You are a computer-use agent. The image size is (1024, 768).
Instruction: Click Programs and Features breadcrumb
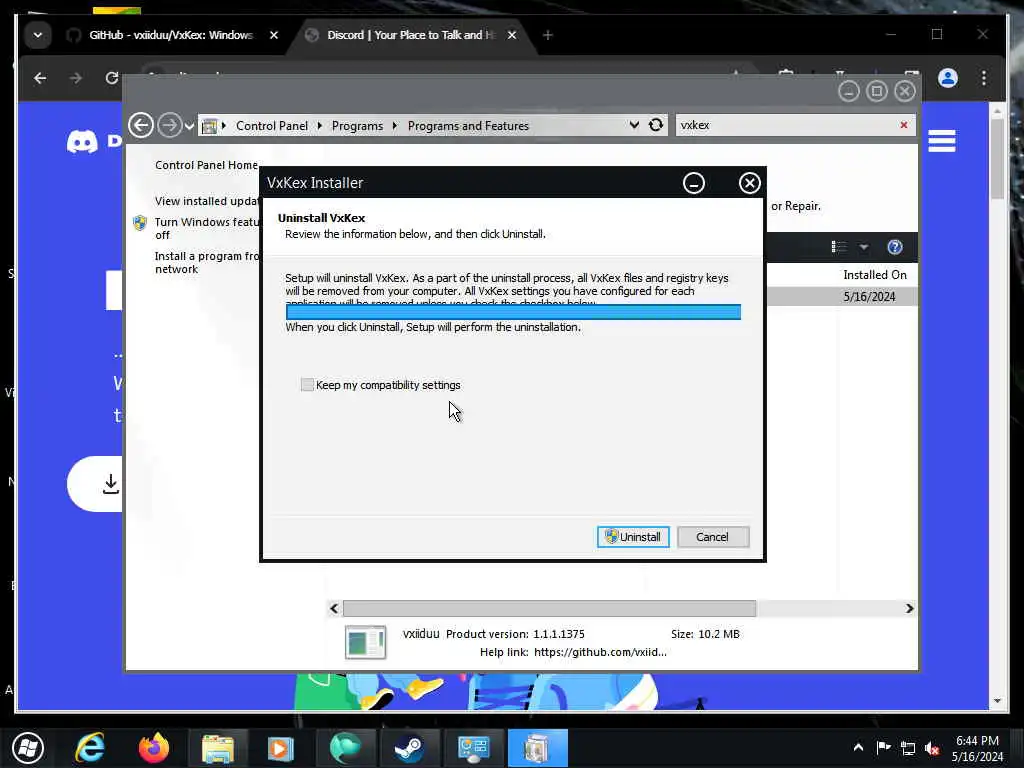468,126
